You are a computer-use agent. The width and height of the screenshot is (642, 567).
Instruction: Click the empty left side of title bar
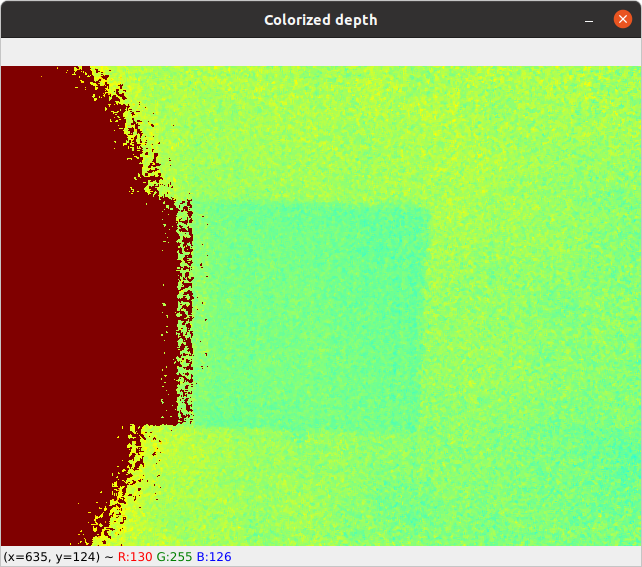click(x=100, y=20)
